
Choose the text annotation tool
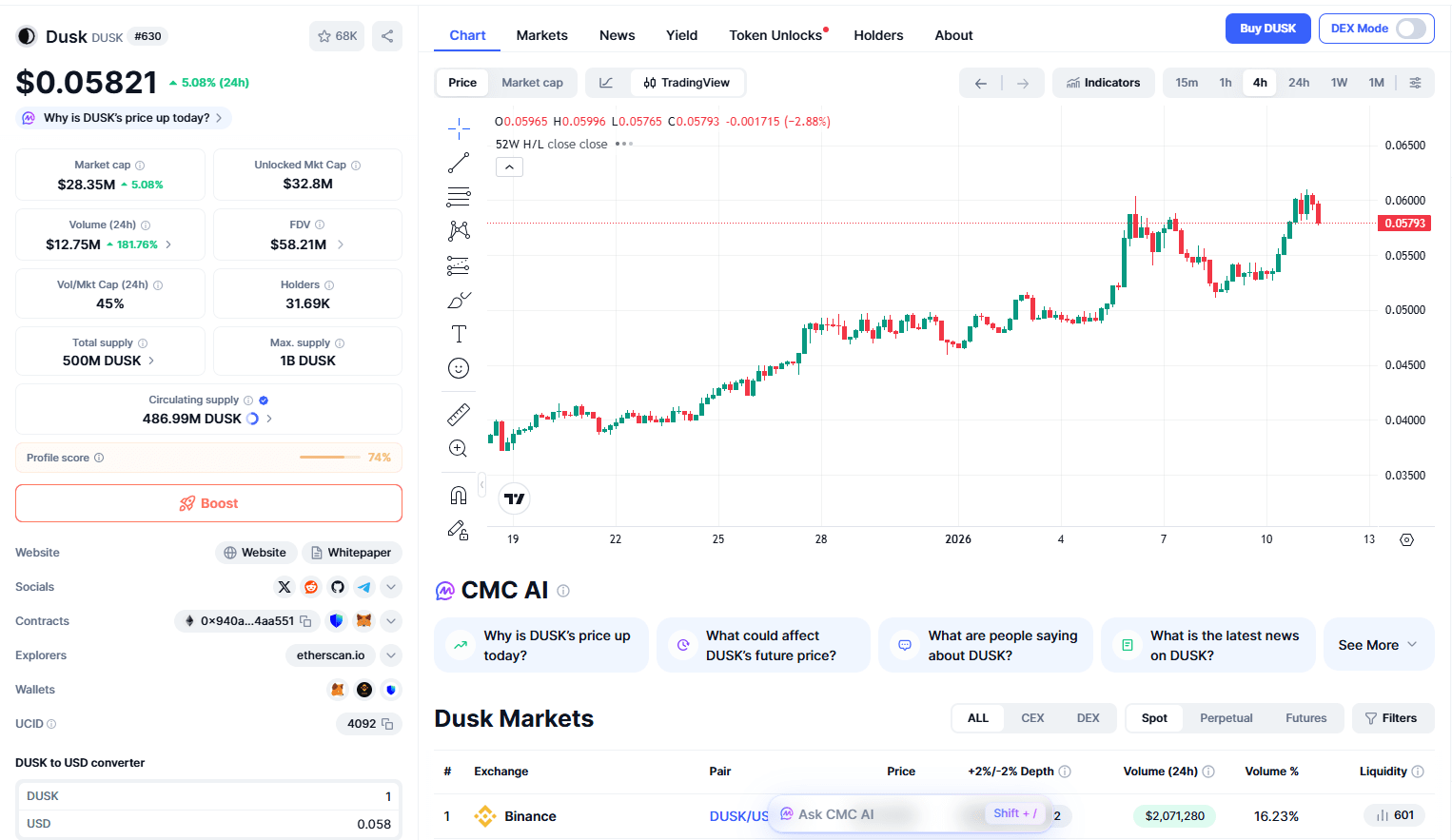click(x=459, y=334)
